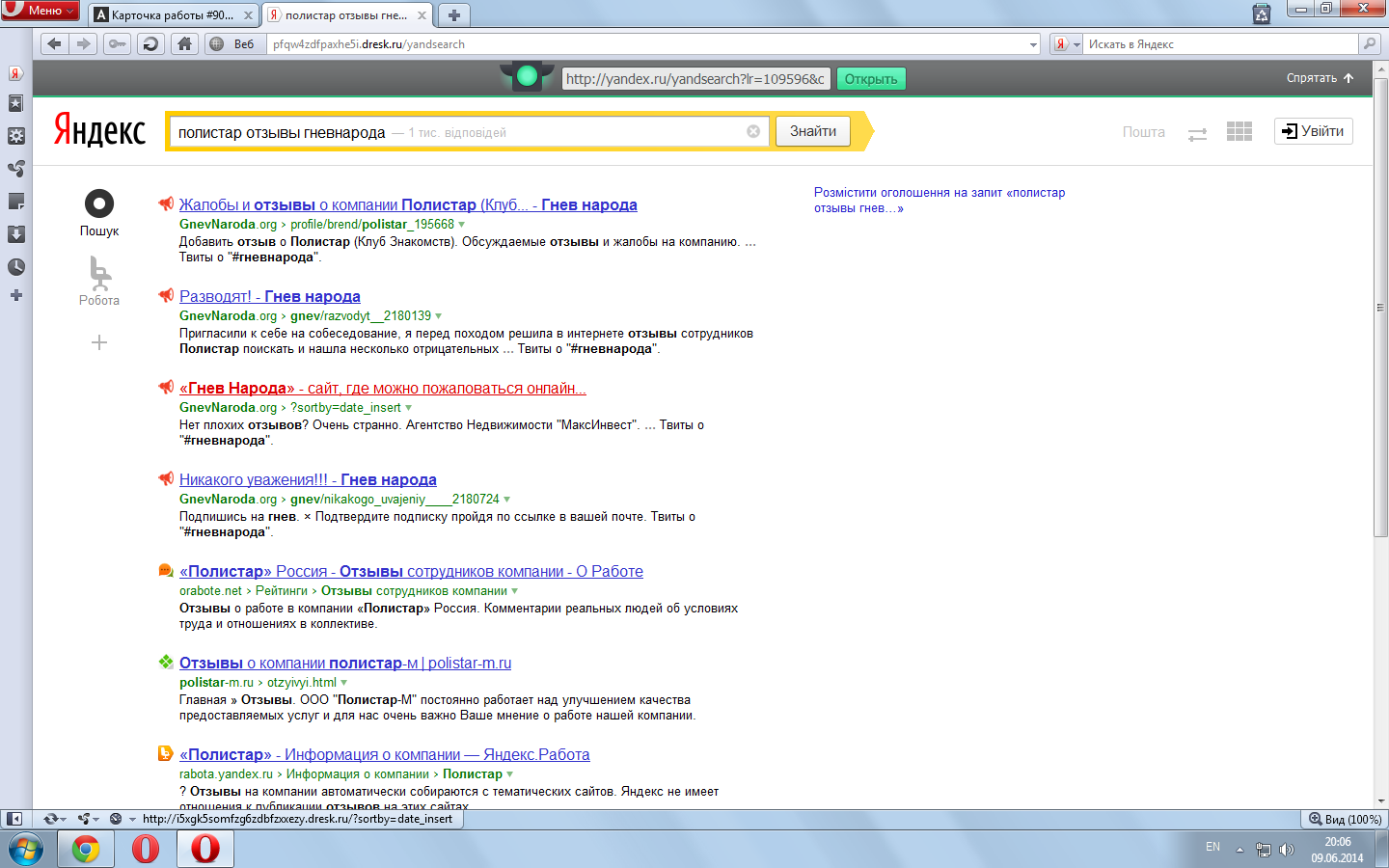
Task: Open «Полистар» - Информация о компании result
Action: [385, 754]
